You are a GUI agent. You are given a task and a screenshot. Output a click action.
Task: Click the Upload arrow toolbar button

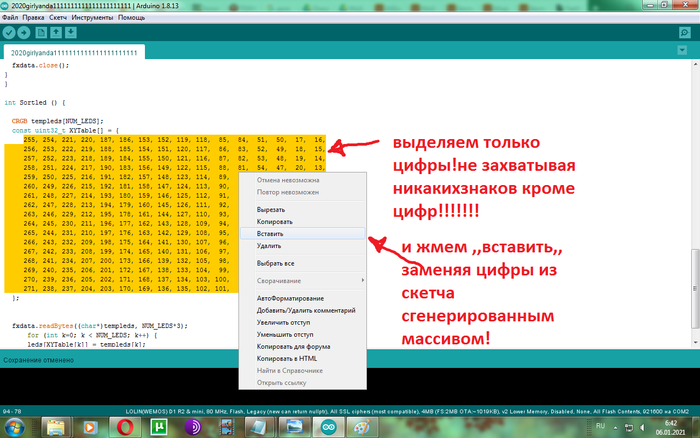coord(24,33)
